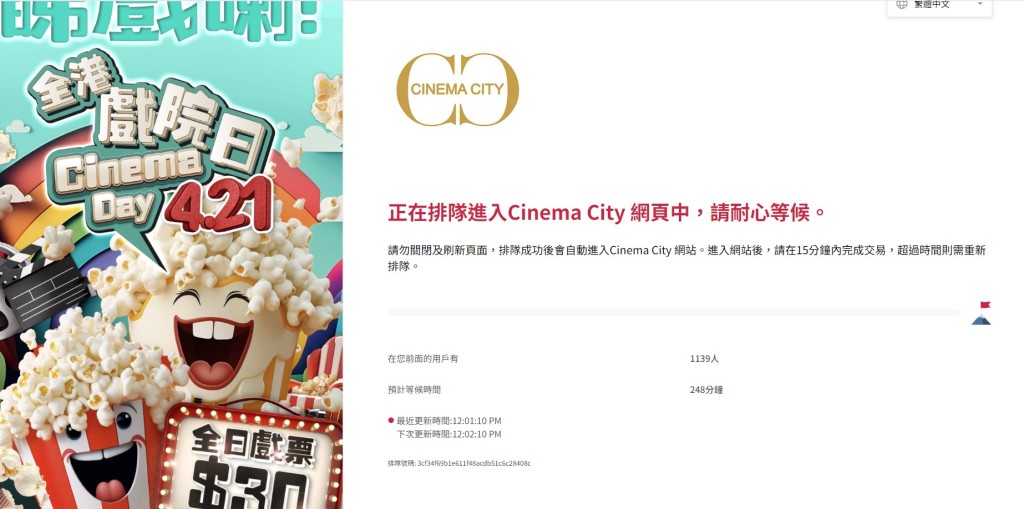Open the 繁體中文 language dropdown
Screen dimensions: 1024x509
coord(939,5)
